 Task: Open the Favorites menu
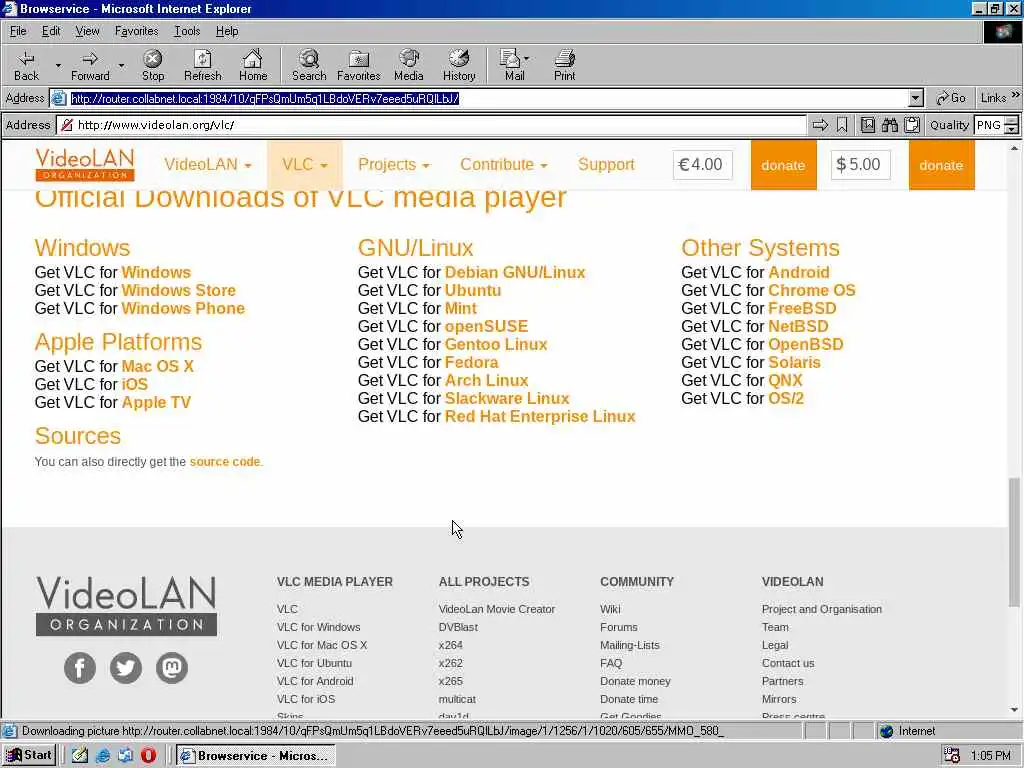pyautogui.click(x=136, y=31)
